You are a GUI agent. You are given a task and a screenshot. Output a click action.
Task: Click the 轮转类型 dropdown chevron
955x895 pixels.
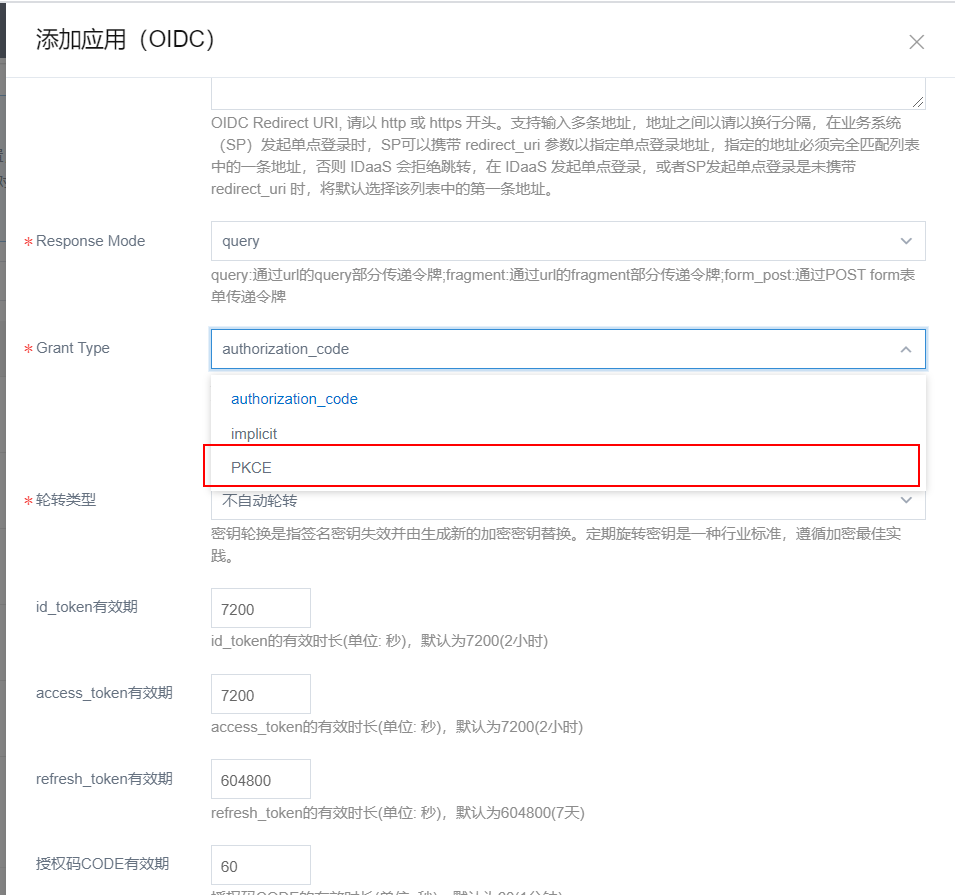(x=906, y=500)
